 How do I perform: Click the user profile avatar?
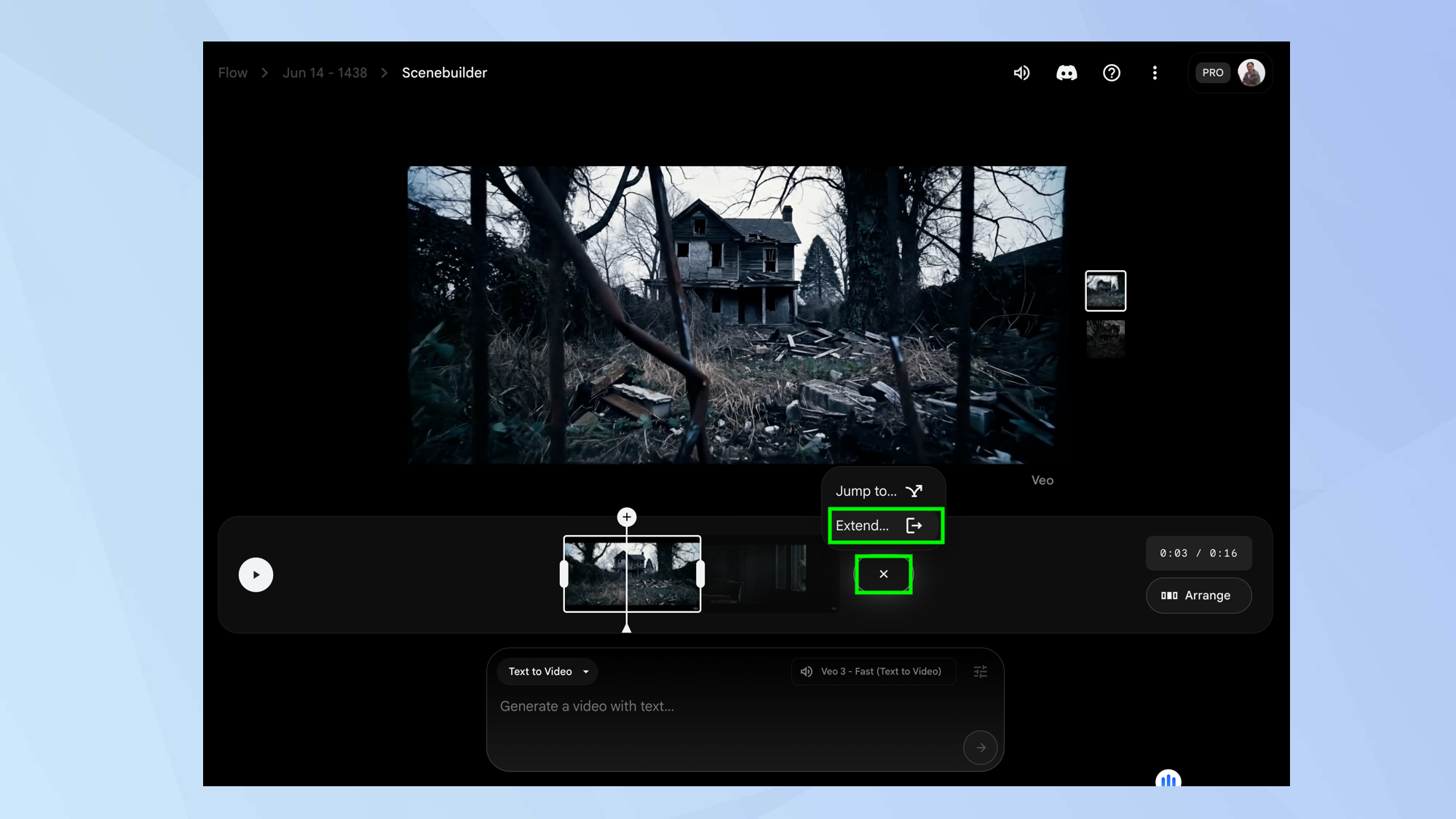pyautogui.click(x=1251, y=73)
